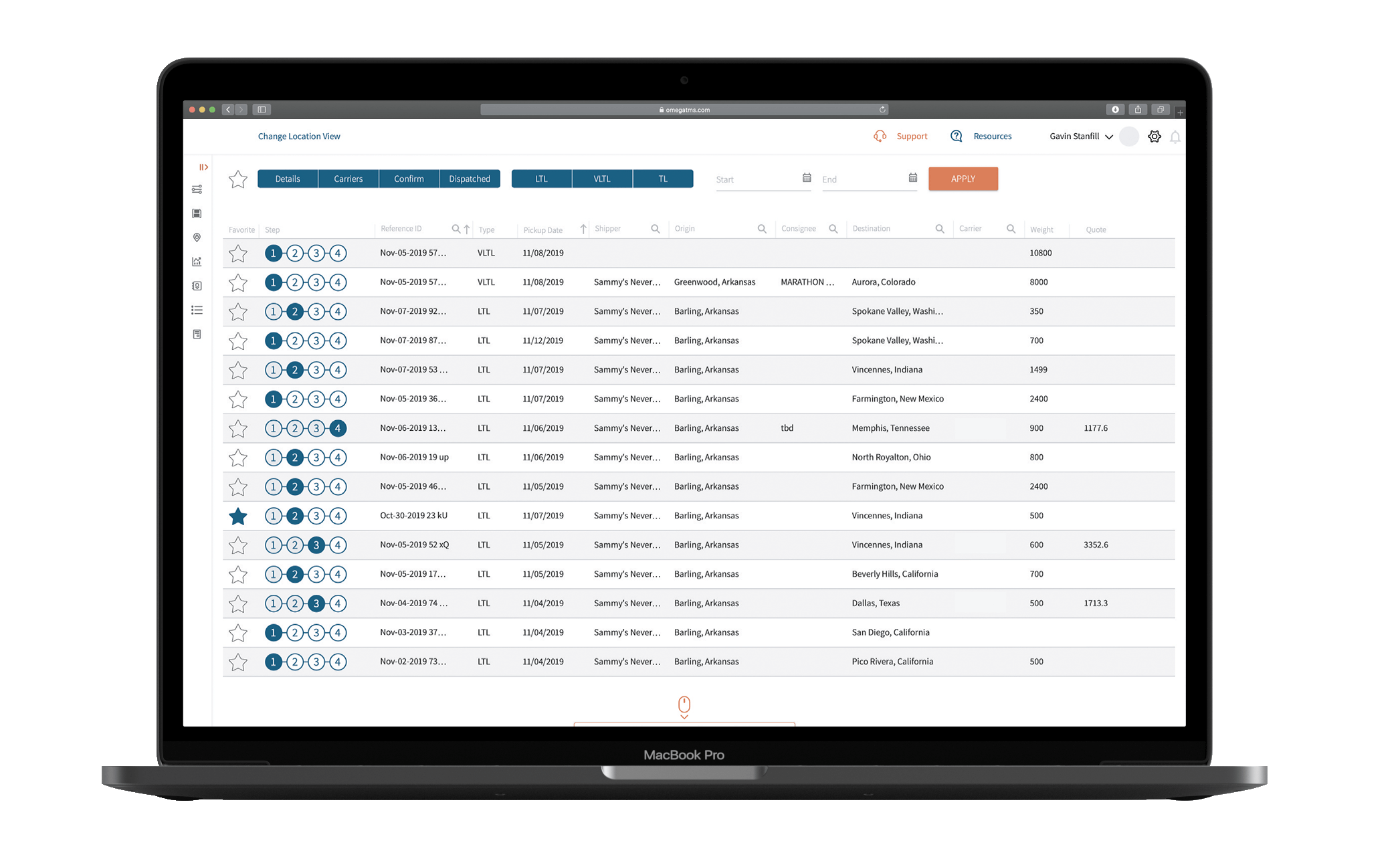Viewport: 1400px width, 853px height.
Task: Open reference Nov-06-2019 19 up
Action: 414,458
